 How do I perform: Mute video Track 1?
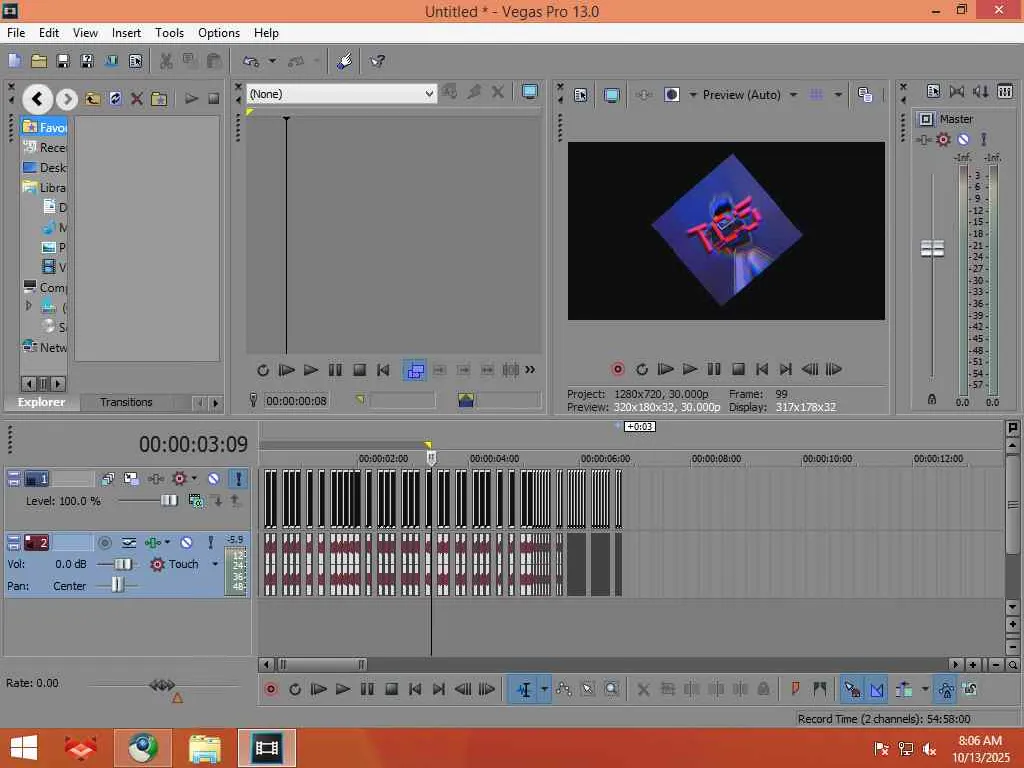tap(214, 479)
